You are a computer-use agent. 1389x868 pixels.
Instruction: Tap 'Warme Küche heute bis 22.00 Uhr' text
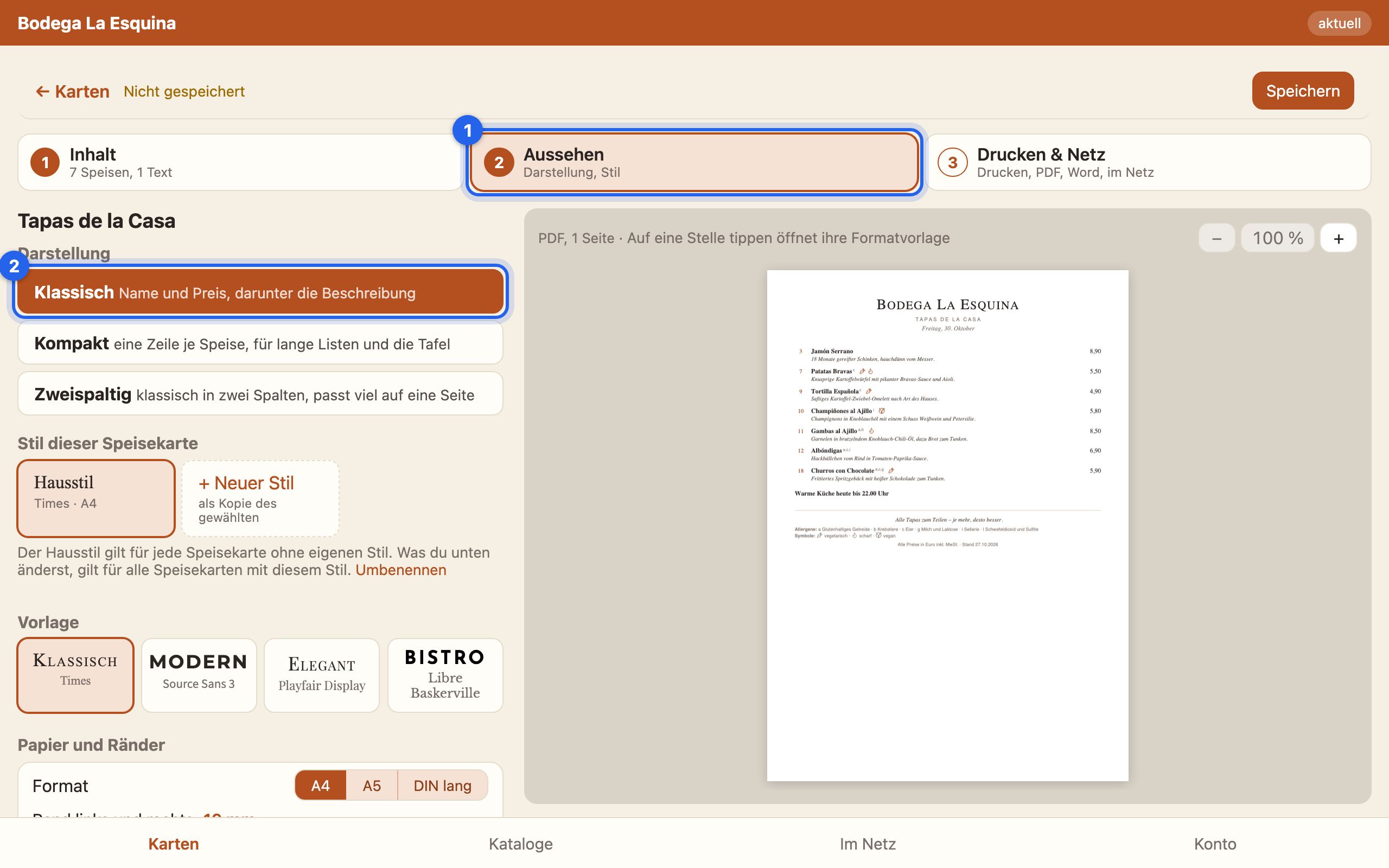pyautogui.click(x=842, y=493)
